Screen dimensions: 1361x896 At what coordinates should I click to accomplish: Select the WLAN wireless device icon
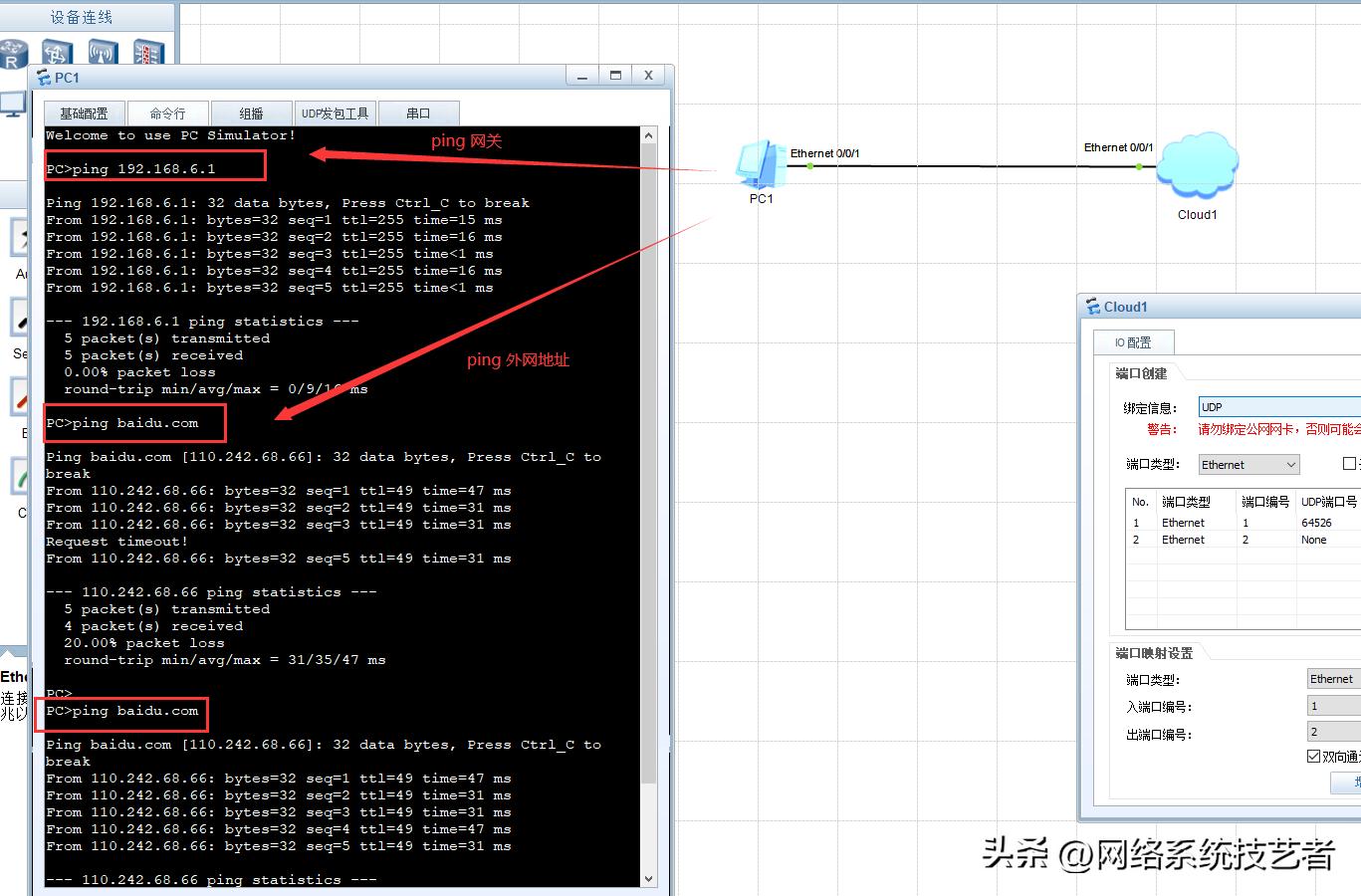pos(103,53)
